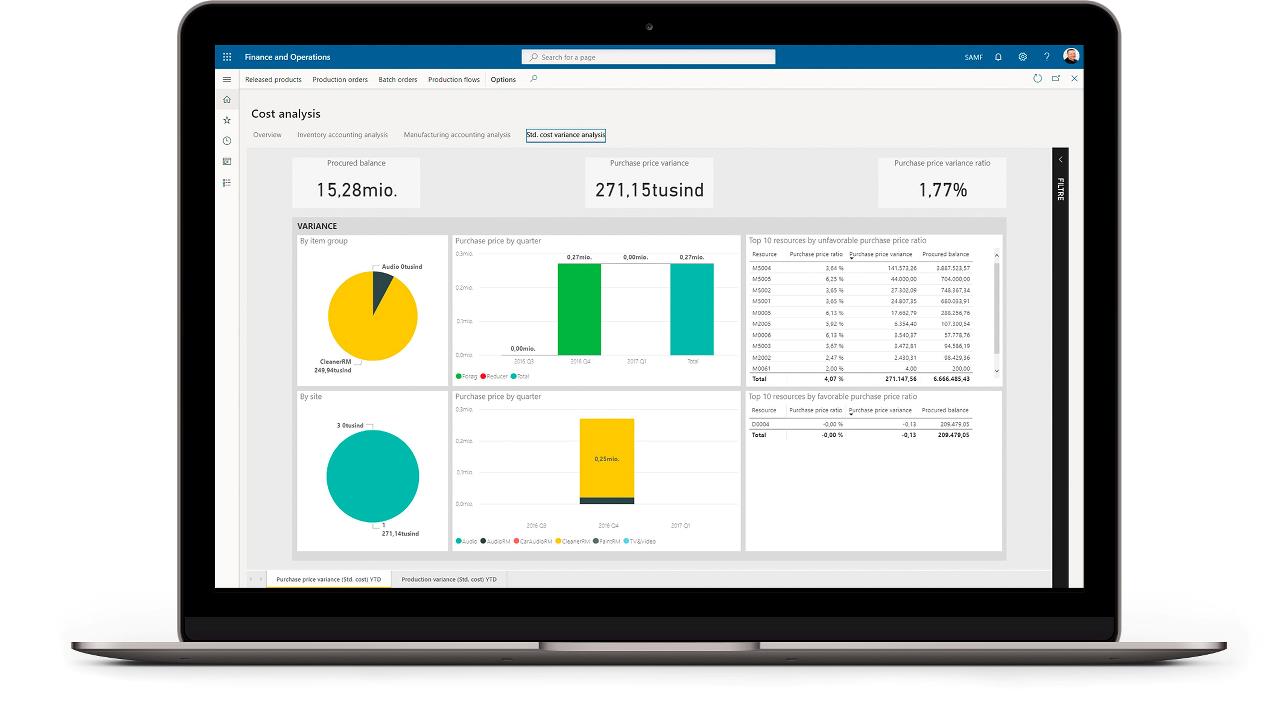Select Production variance (Std. cost) YTD tab
The height and width of the screenshot is (702, 1272).
pos(449,579)
